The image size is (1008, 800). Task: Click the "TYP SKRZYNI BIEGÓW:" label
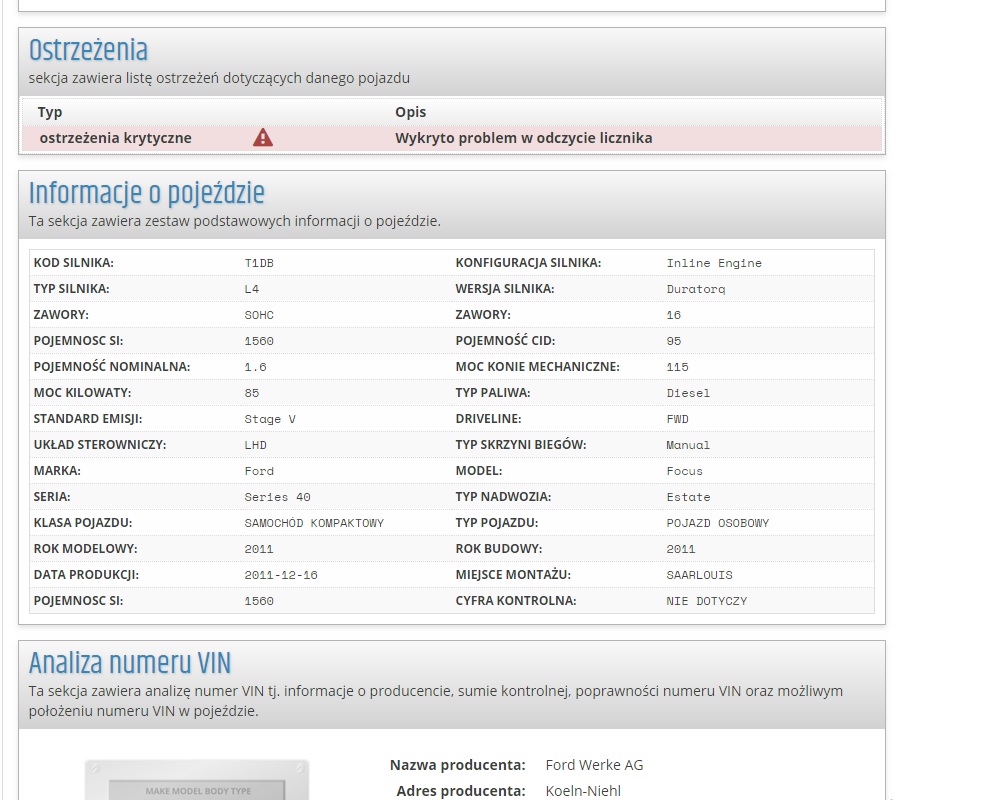click(x=521, y=445)
